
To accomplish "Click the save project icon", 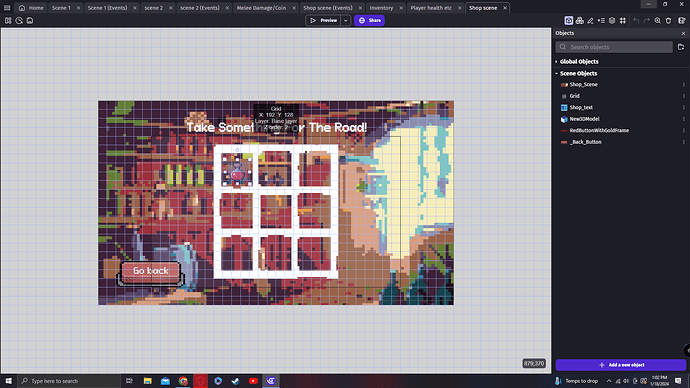I will [30, 20].
